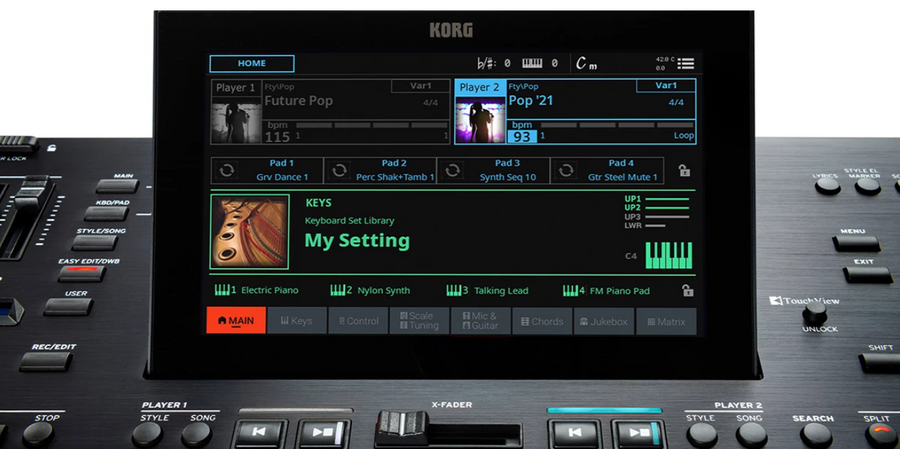Viewport: 900px width, 449px height.
Task: Tap the Pad 1 loop icon
Action: (227, 171)
